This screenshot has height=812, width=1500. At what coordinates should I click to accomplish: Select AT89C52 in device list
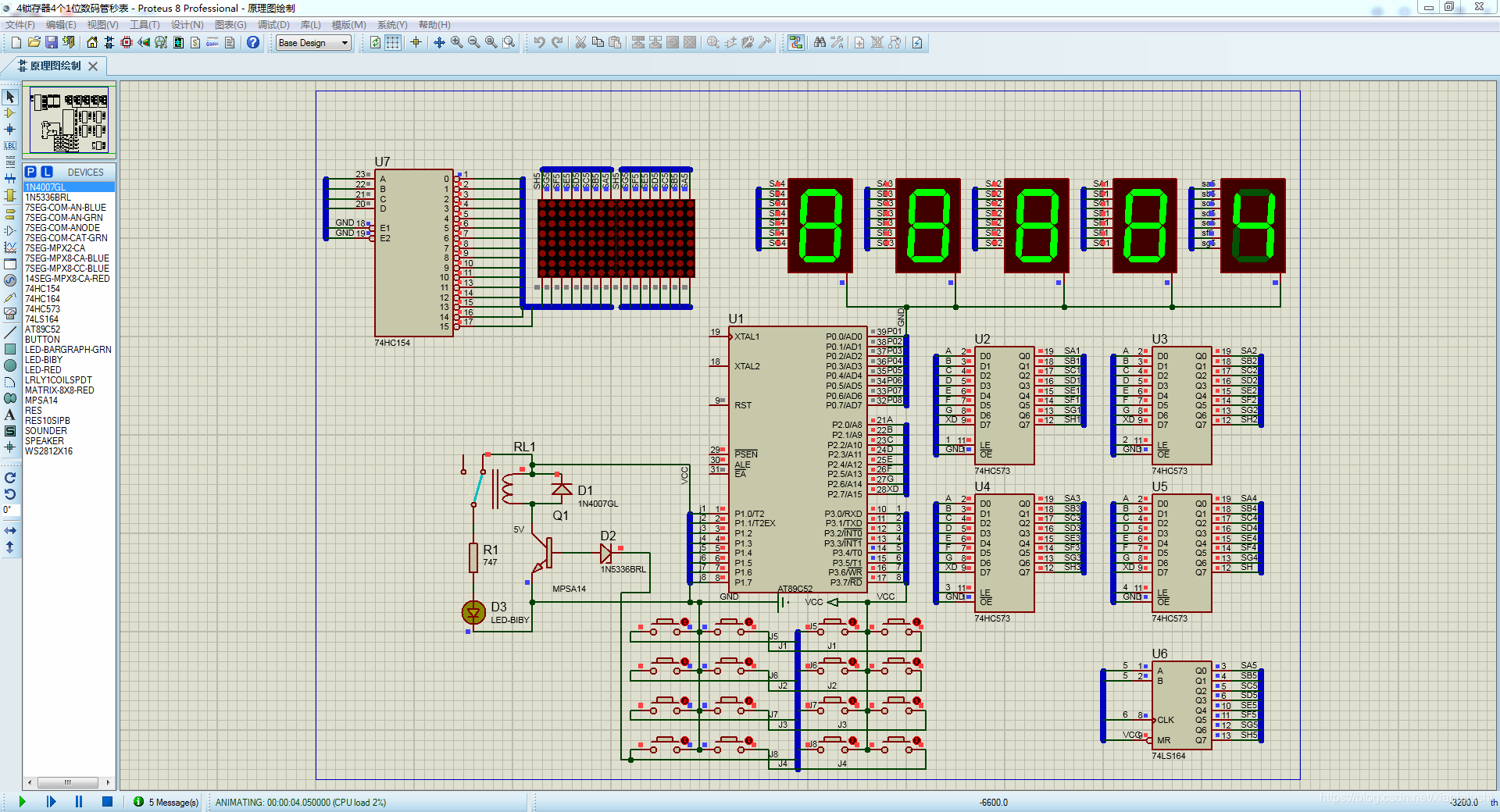click(69, 329)
